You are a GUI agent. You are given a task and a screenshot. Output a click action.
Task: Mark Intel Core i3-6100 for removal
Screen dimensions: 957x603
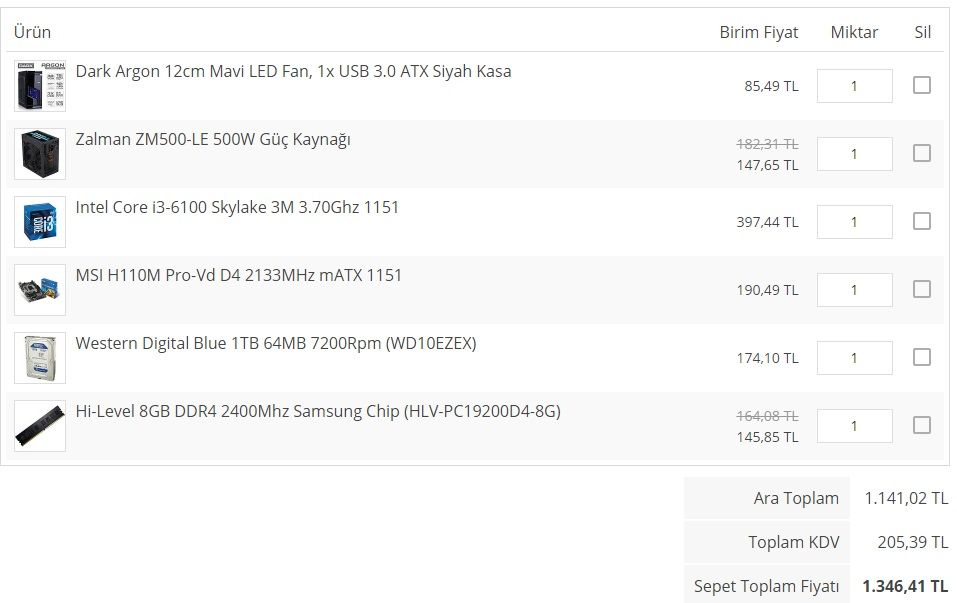tap(921, 221)
